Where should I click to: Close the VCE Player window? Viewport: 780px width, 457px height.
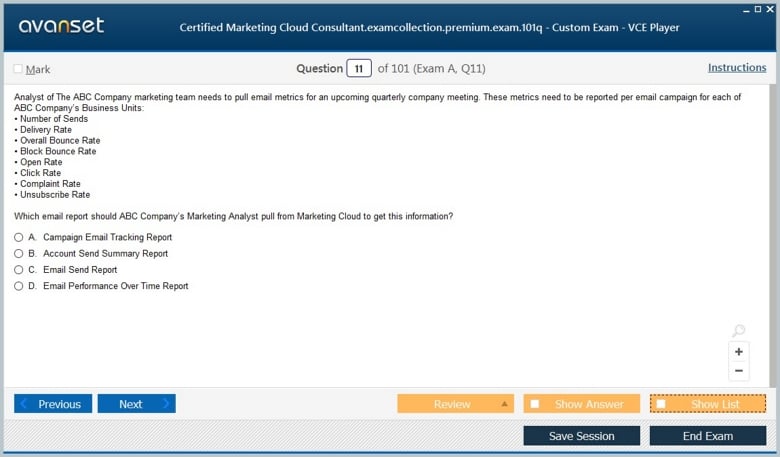(x=770, y=8)
